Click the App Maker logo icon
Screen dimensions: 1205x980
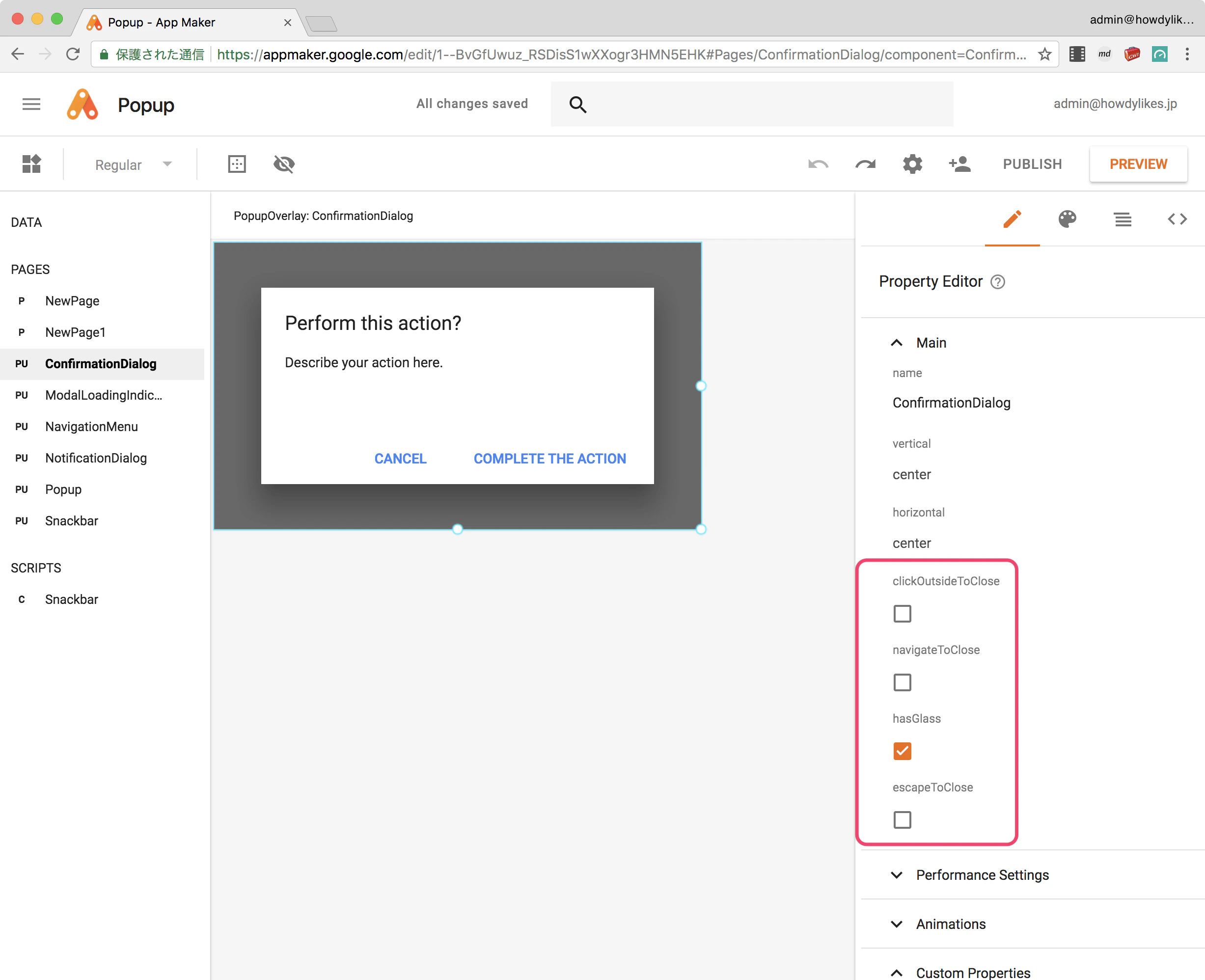[82, 105]
